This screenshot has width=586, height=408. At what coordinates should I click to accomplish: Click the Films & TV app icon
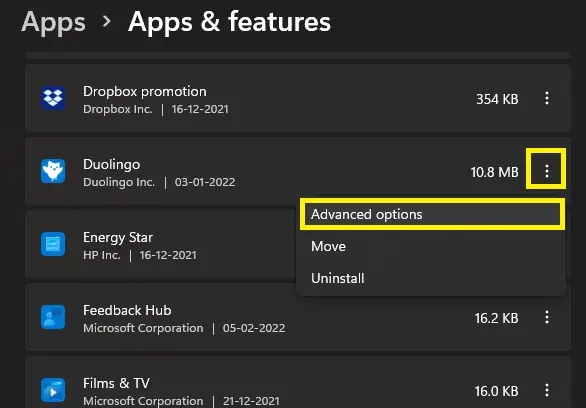(x=53, y=390)
